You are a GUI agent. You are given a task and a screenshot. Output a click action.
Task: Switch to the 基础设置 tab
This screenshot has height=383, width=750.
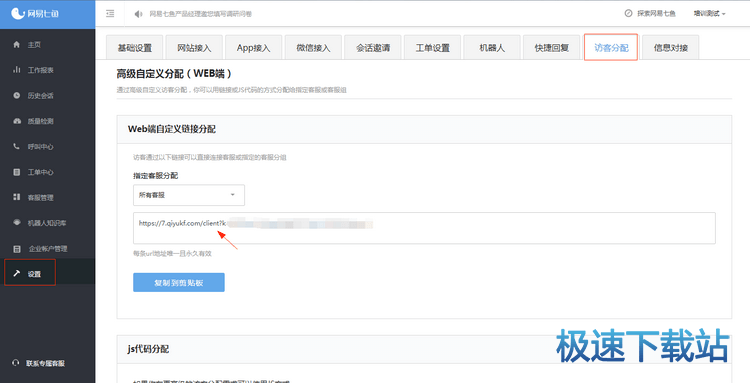134,48
